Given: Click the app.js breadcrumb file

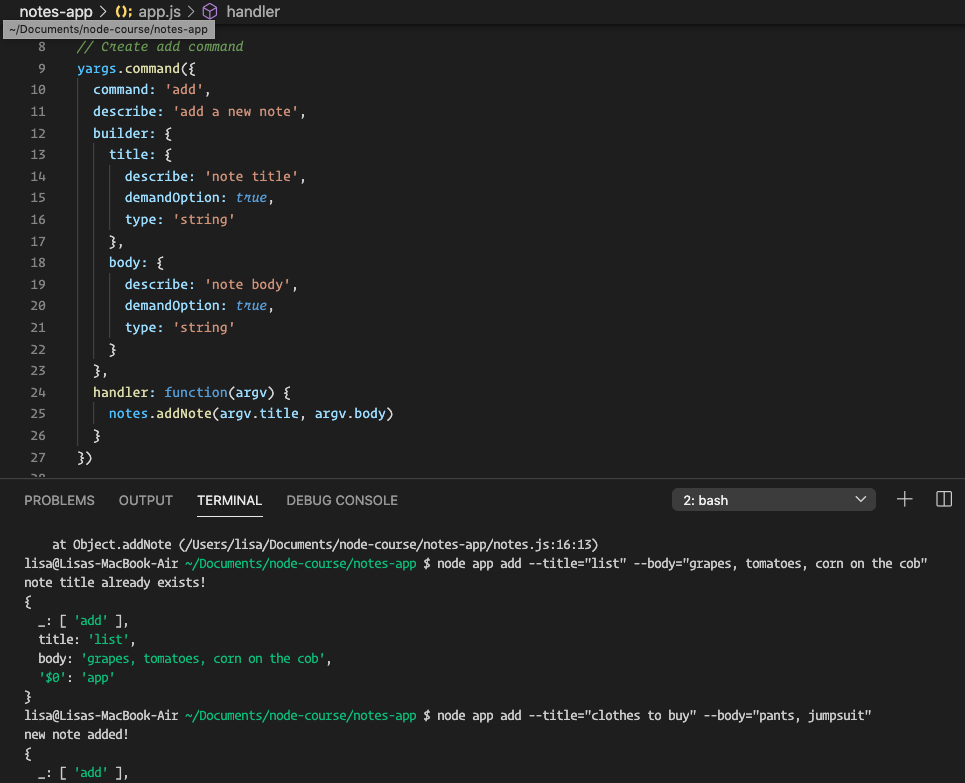Looking at the screenshot, I should coord(159,12).
